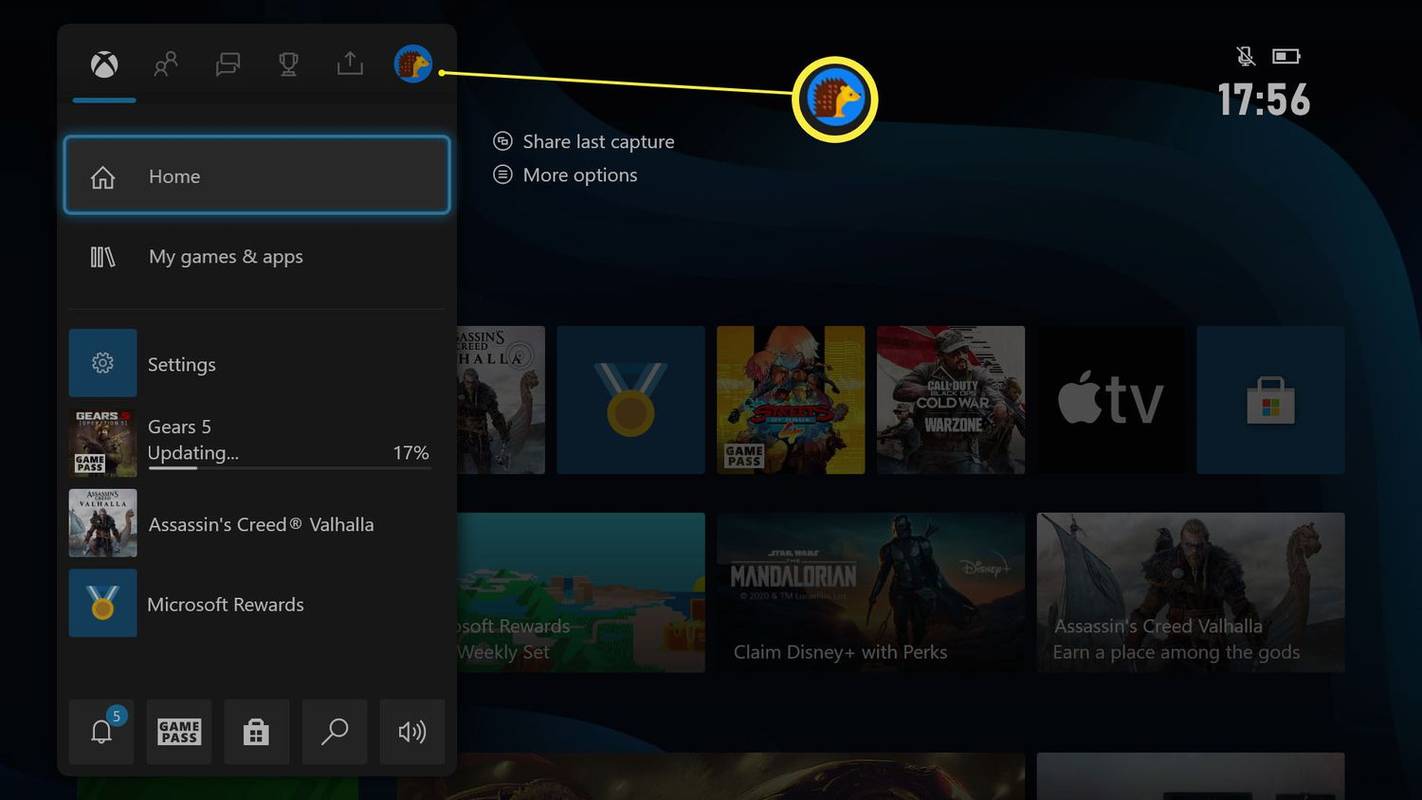Click the Microsoft Rewards medal icon in guide
This screenshot has width=1422, height=800.
click(103, 603)
